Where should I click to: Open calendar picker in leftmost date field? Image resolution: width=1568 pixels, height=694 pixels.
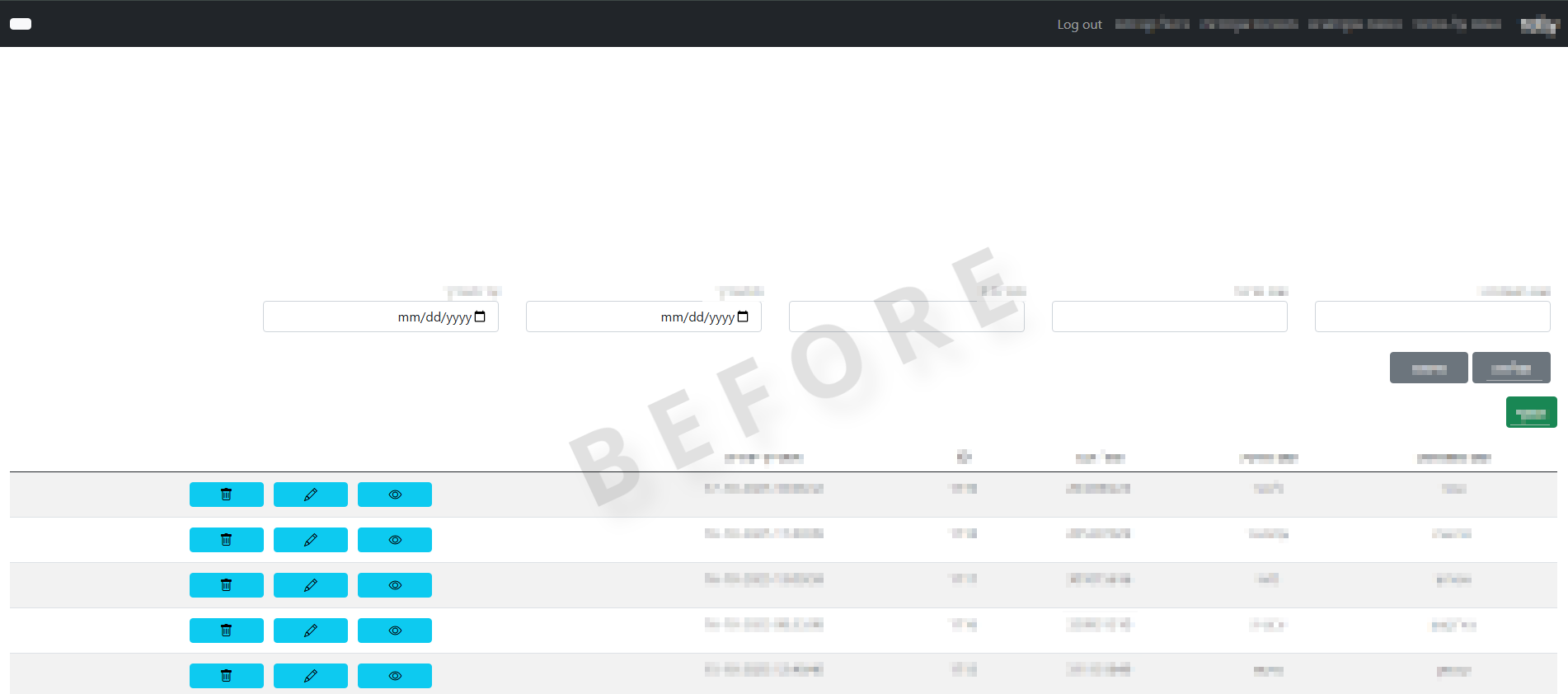480,317
